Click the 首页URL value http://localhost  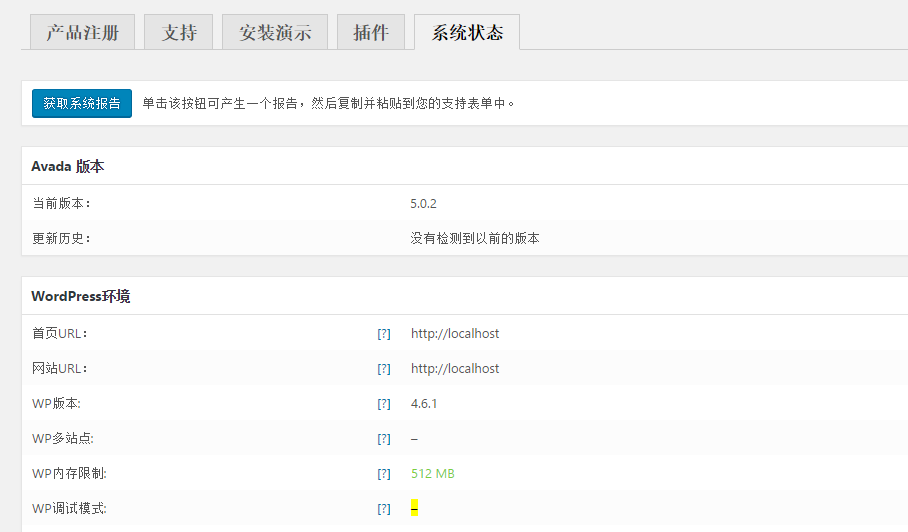(x=455, y=334)
